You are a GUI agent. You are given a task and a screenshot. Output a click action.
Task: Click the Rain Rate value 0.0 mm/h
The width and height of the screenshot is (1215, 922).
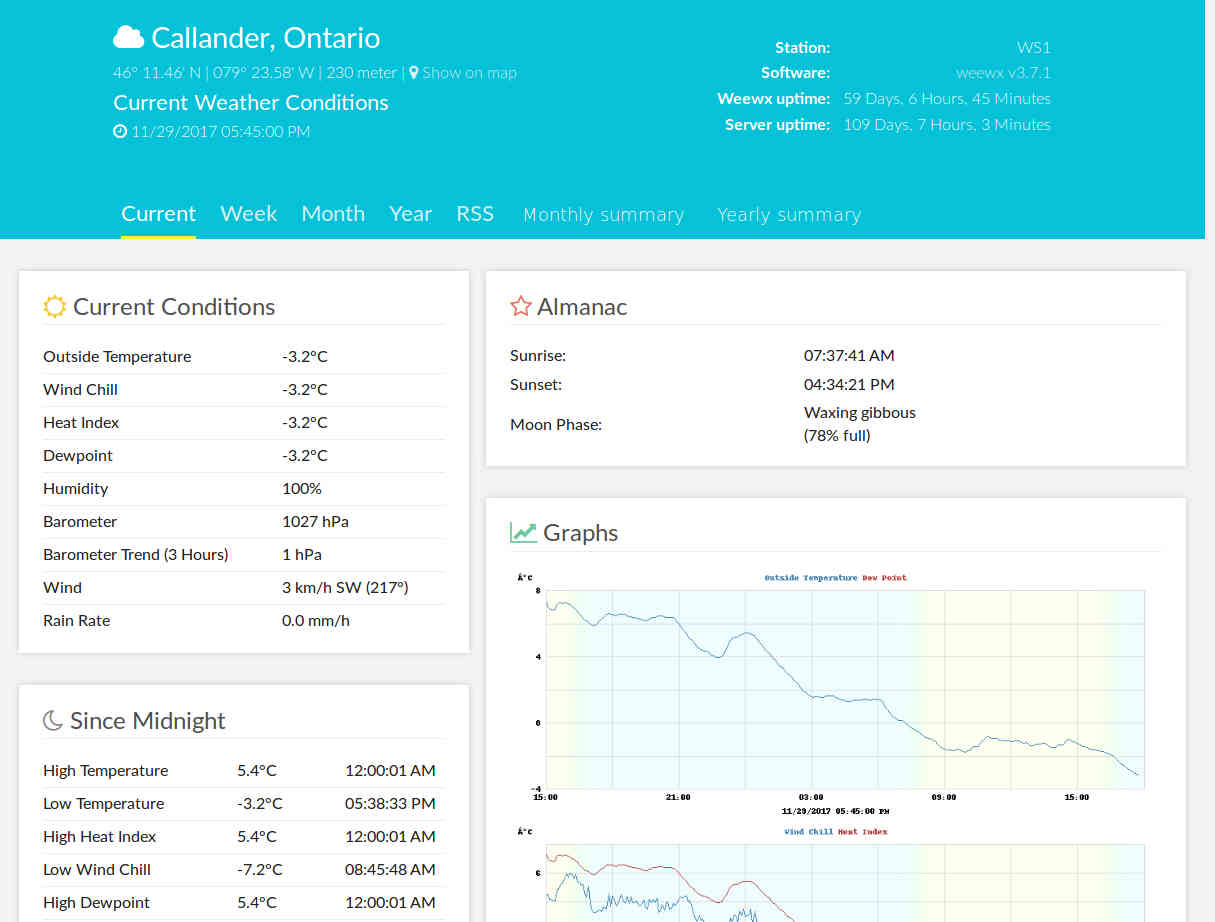pyautogui.click(x=316, y=621)
